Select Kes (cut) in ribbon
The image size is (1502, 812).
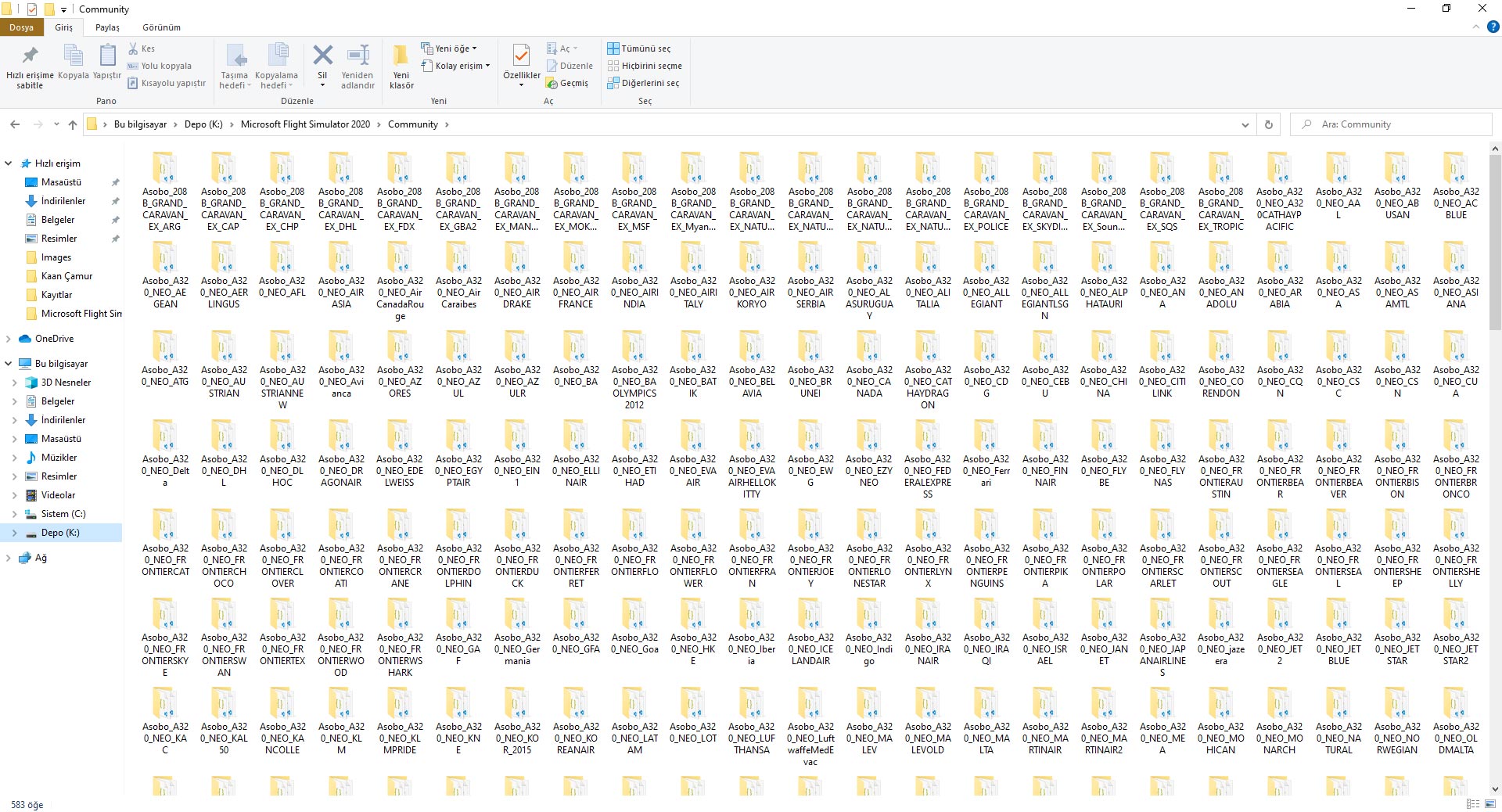[142, 49]
